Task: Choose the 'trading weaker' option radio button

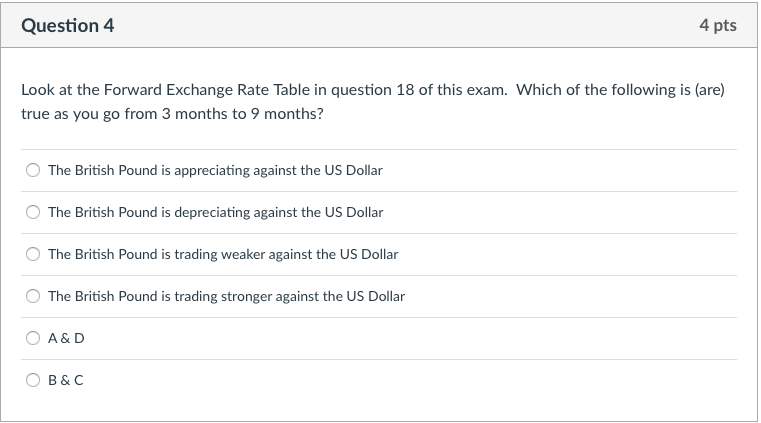Action: pos(33,255)
